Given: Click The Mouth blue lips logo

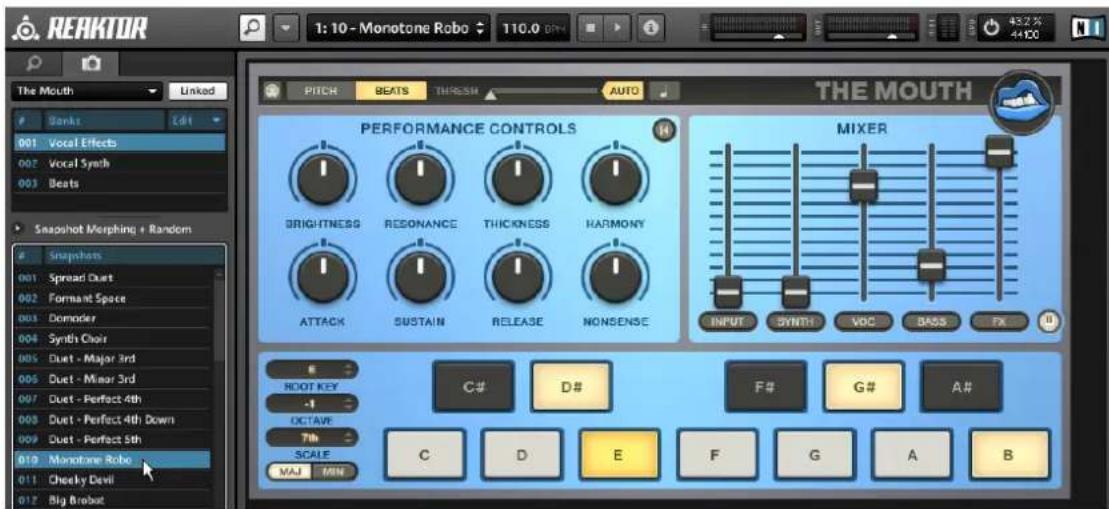Looking at the screenshot, I should pos(1021,102).
